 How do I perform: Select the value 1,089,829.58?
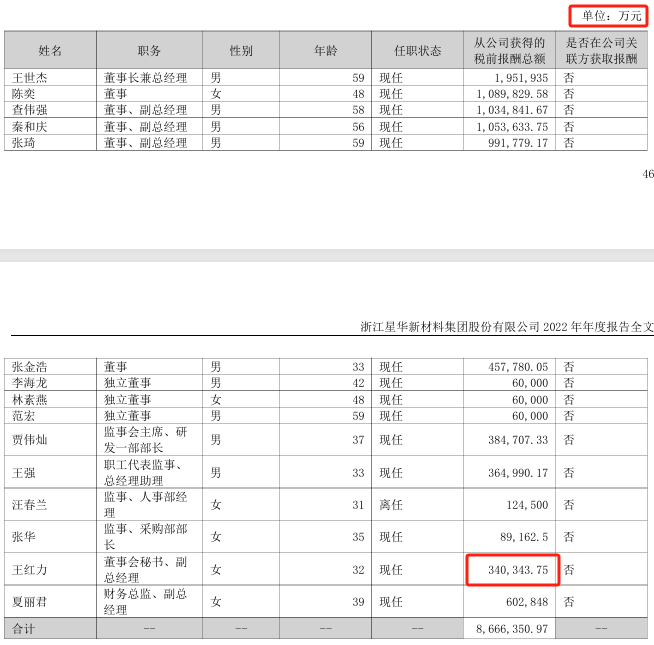(x=512, y=94)
